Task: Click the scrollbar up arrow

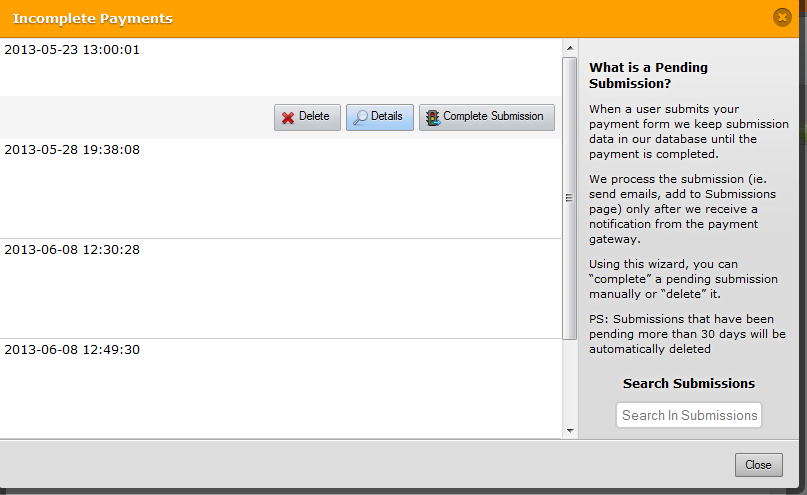Action: (570, 47)
